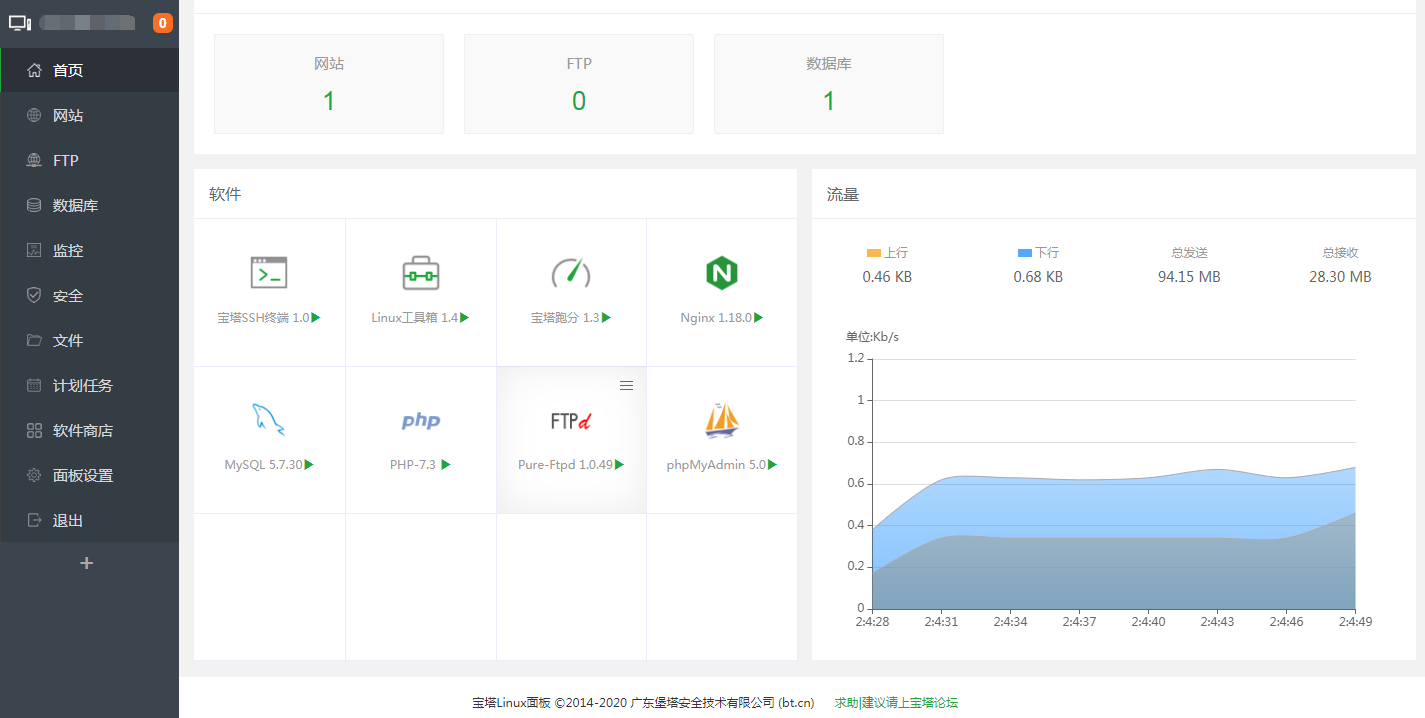Open the 宝塔SSH终端 terminal icon
This screenshot has height=718, width=1425.
coord(269,272)
